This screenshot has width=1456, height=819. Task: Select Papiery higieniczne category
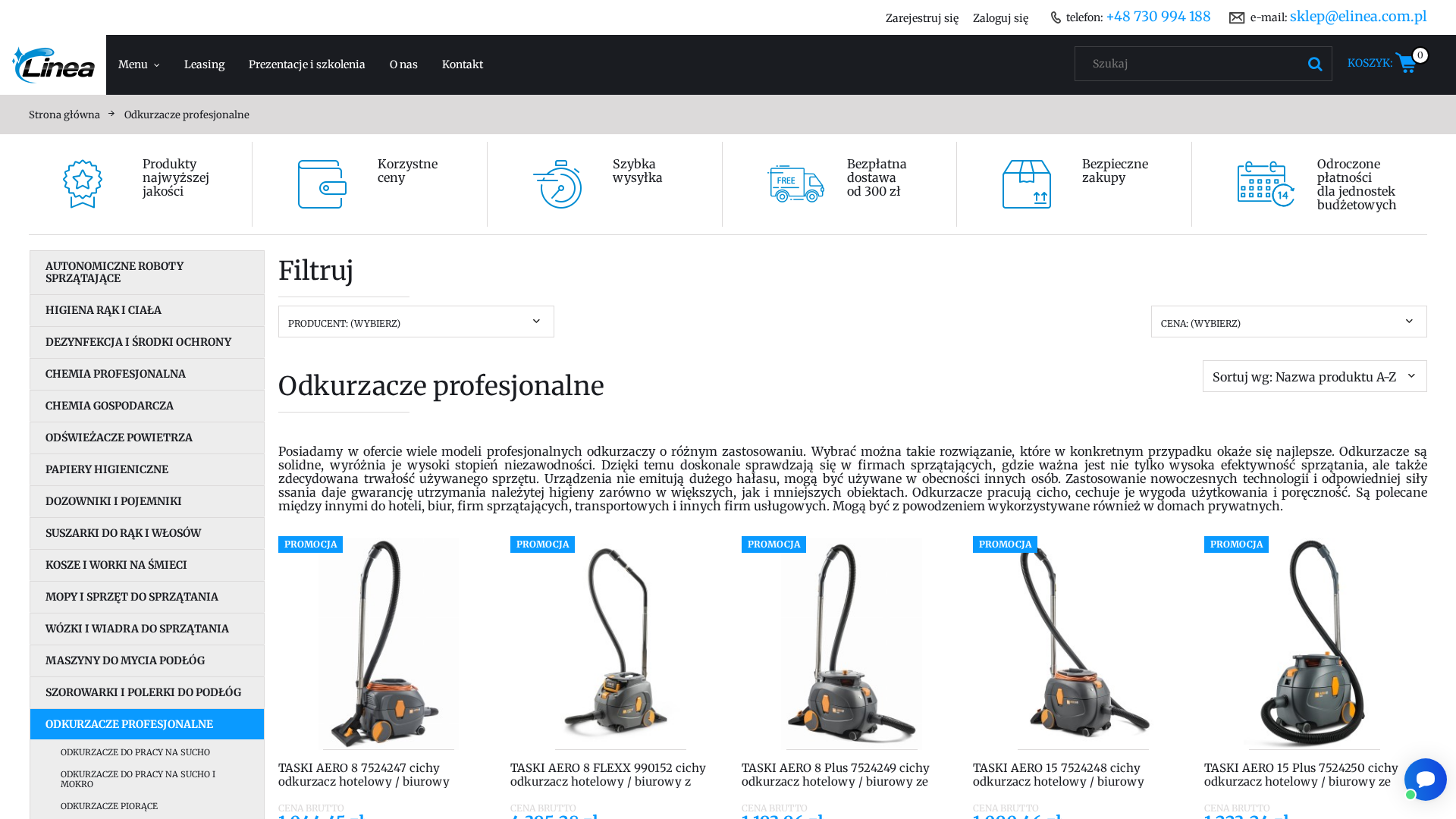click(x=147, y=469)
